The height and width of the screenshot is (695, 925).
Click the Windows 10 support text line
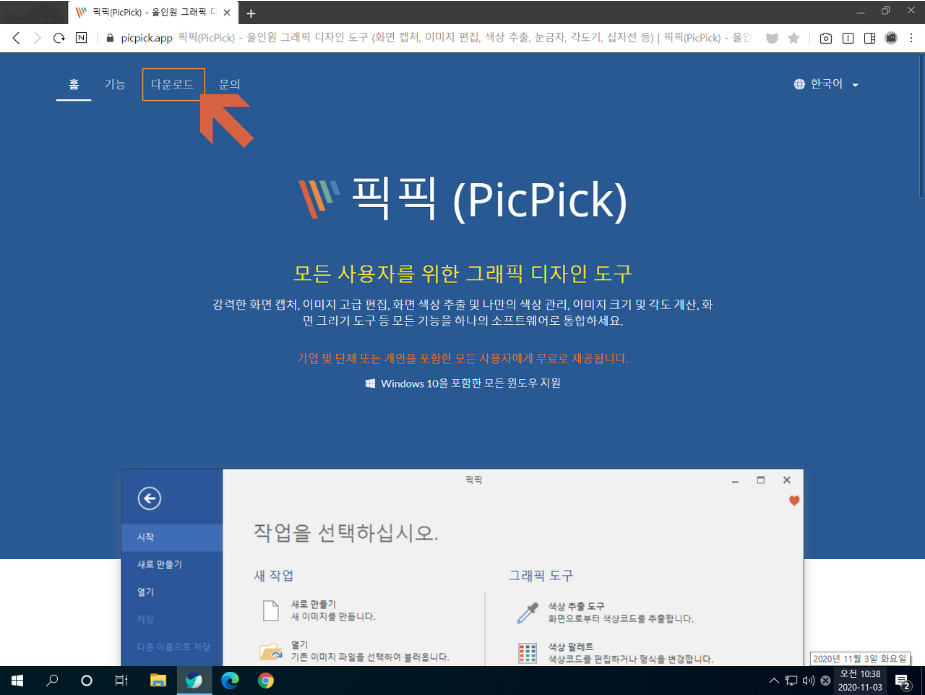pos(463,383)
